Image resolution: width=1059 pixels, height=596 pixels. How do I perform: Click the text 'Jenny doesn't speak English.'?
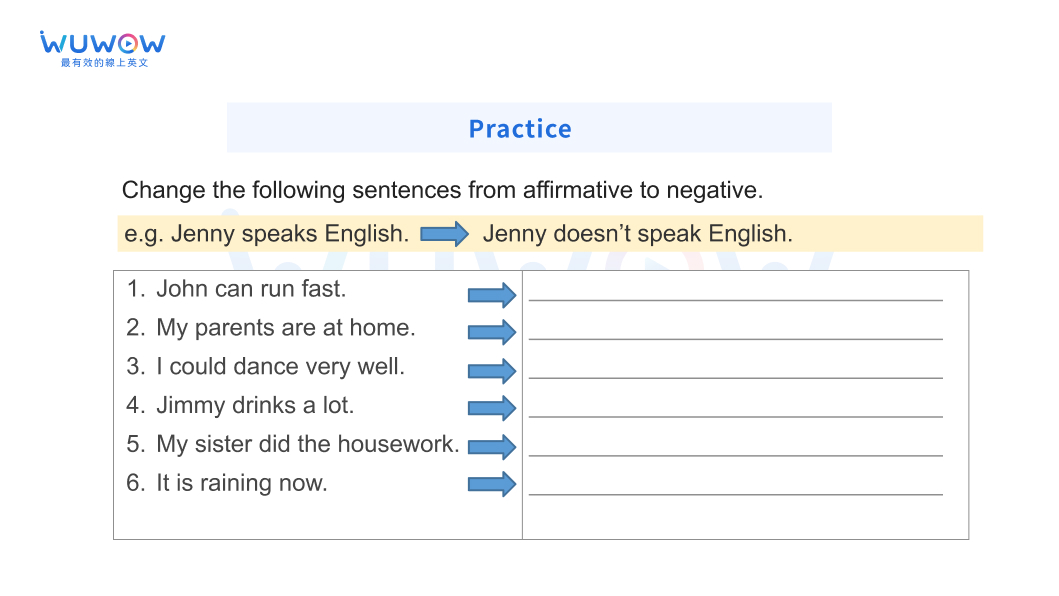[x=637, y=234]
